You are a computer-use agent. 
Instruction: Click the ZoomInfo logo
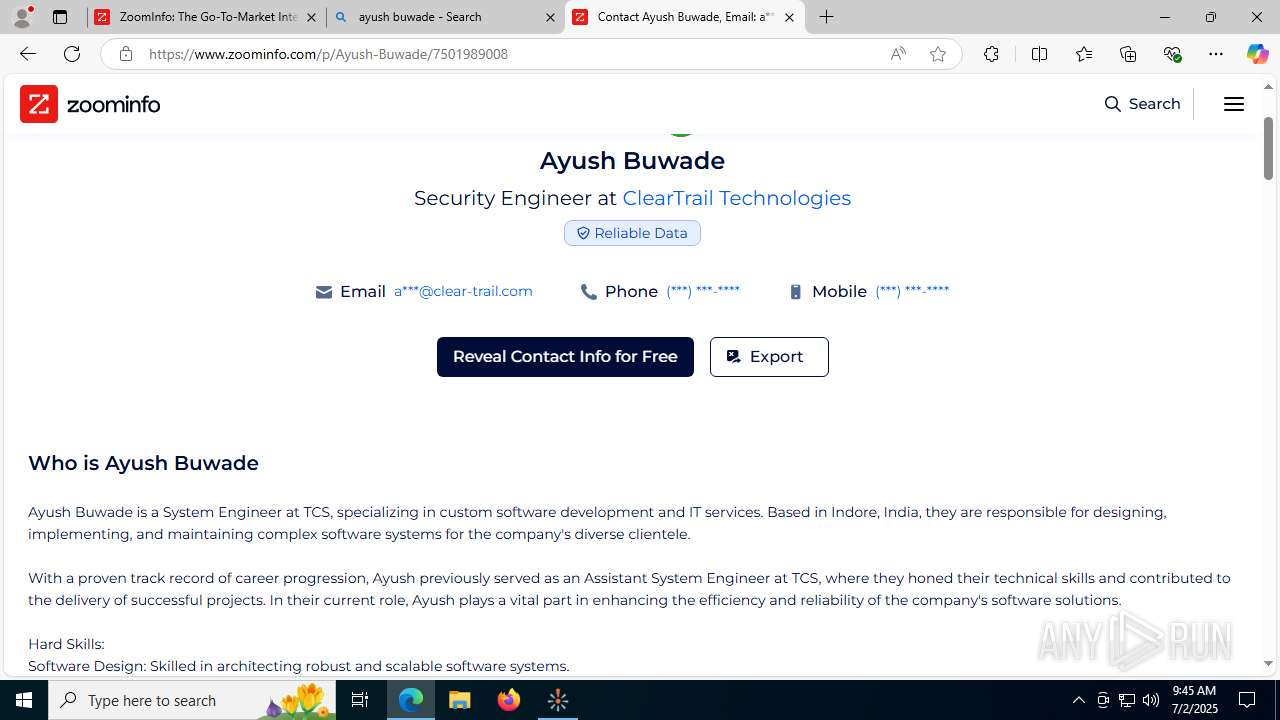(x=90, y=104)
